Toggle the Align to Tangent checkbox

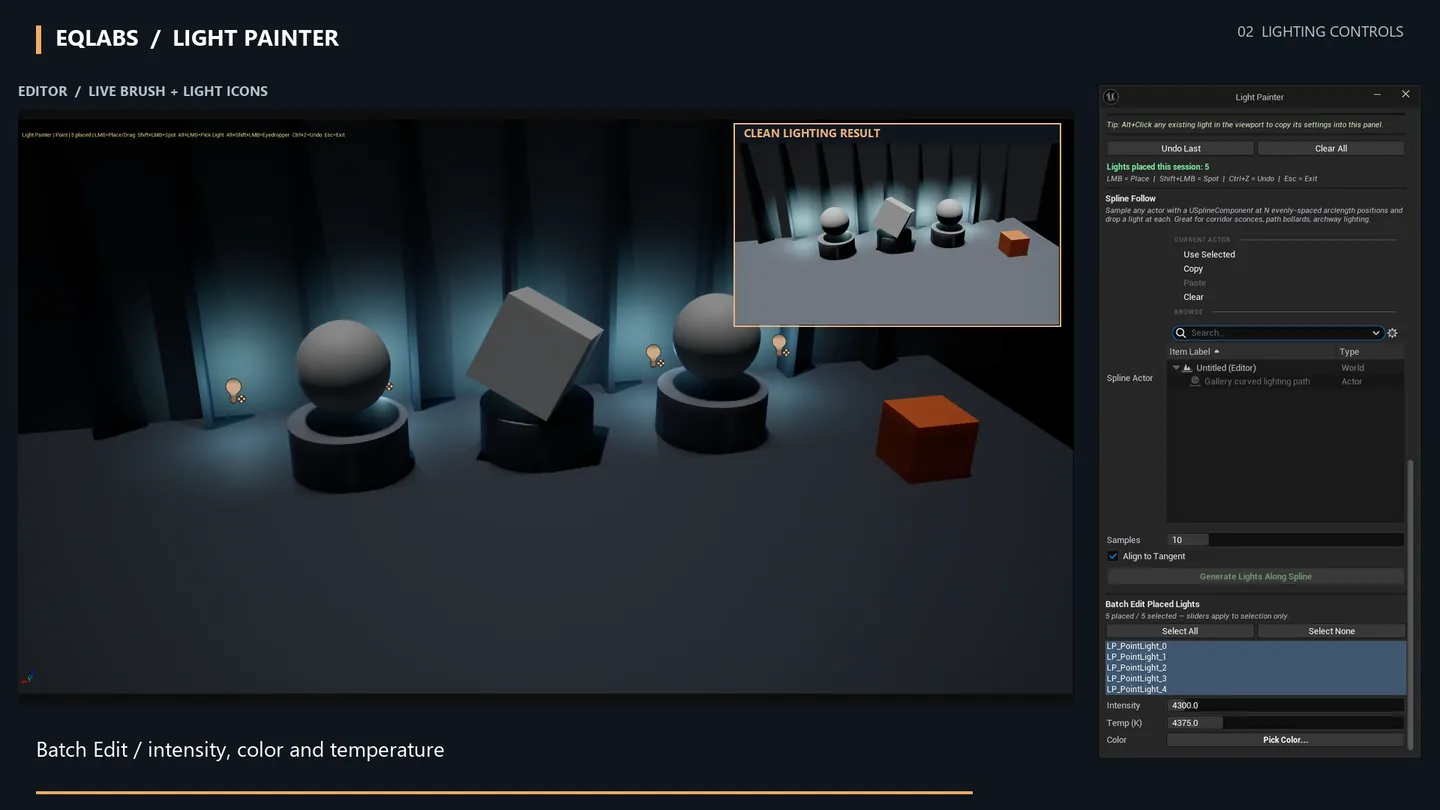tap(1113, 556)
